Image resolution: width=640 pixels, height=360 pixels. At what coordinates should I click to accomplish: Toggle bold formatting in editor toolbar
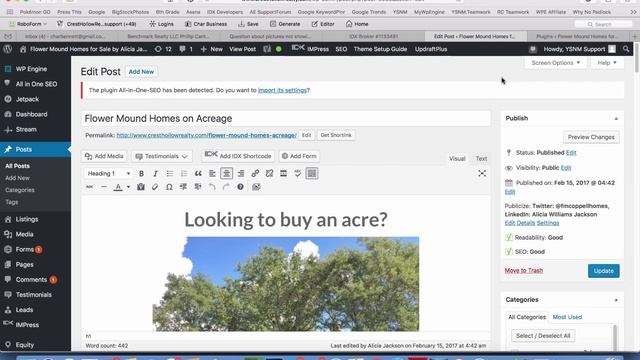point(141,173)
